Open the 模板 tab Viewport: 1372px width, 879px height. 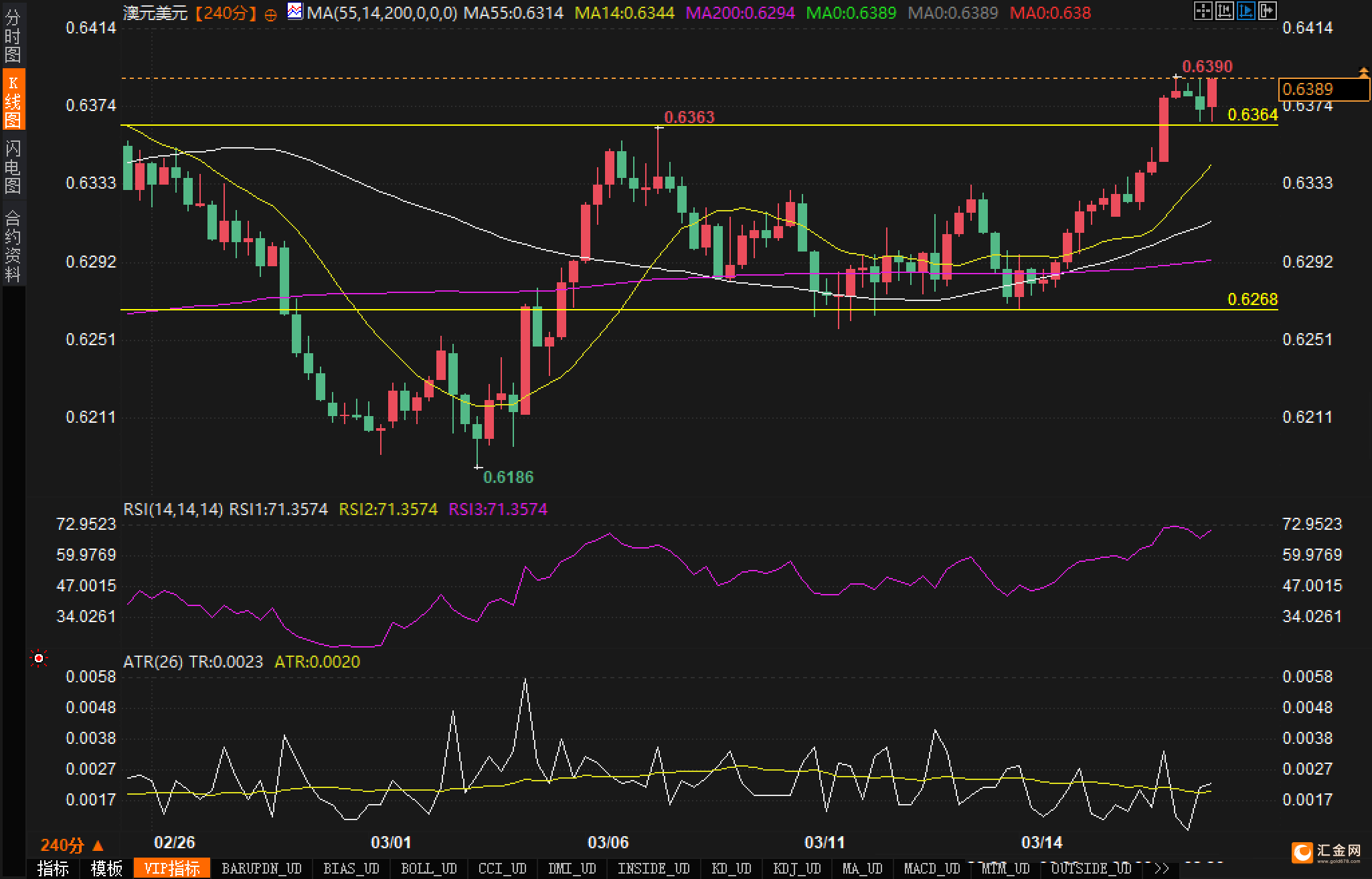click(107, 869)
